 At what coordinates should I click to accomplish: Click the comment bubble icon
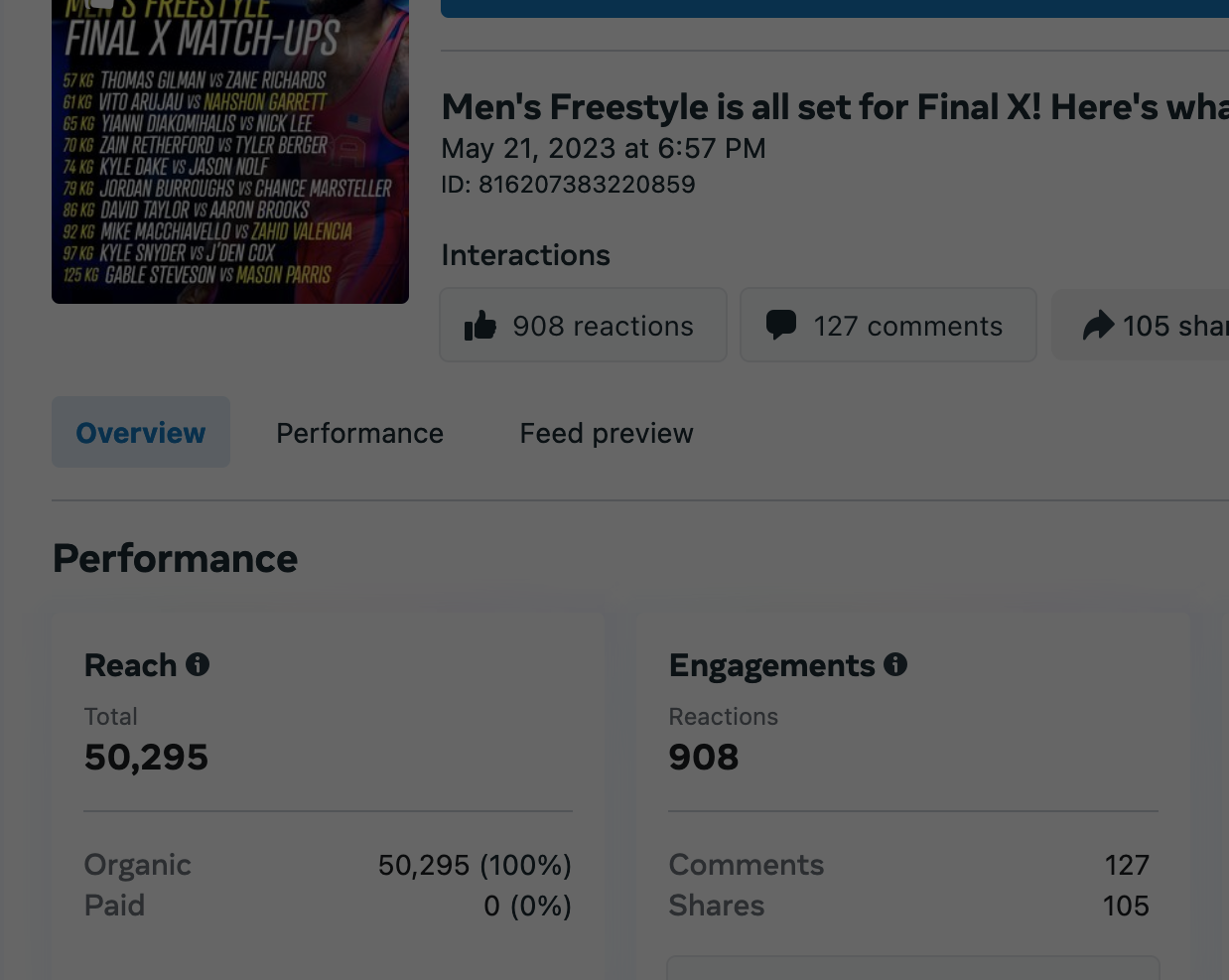tap(781, 325)
